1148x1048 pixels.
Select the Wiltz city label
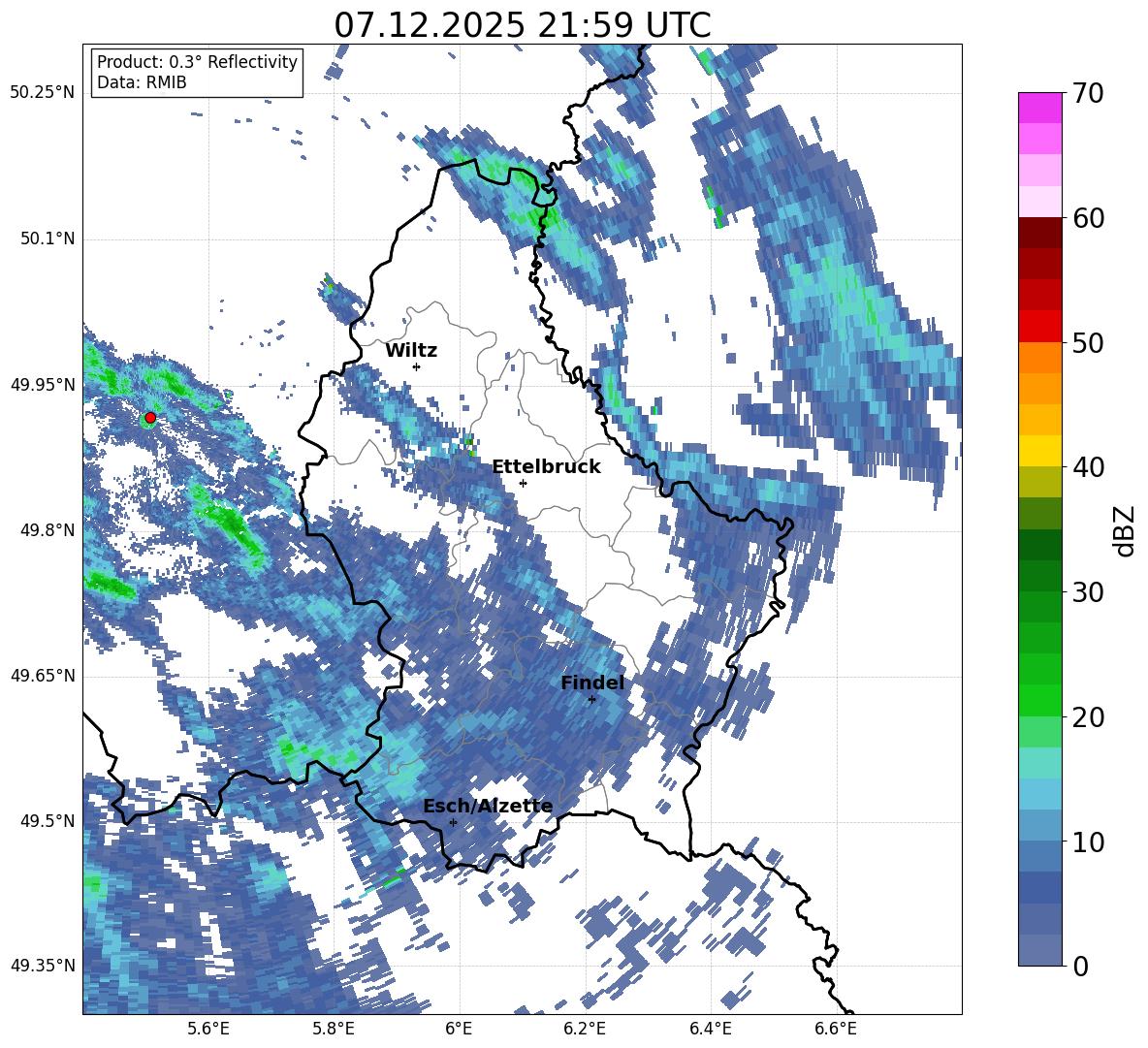pyautogui.click(x=411, y=351)
